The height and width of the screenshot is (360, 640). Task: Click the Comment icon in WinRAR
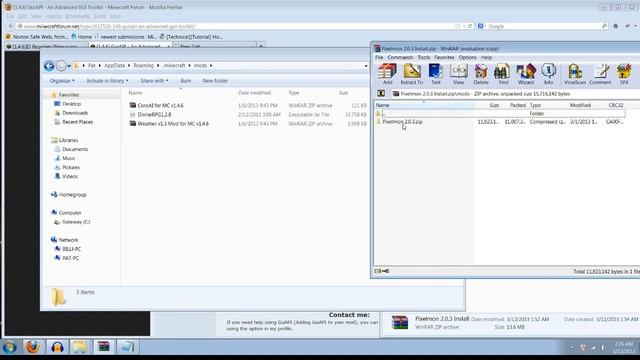(600, 74)
